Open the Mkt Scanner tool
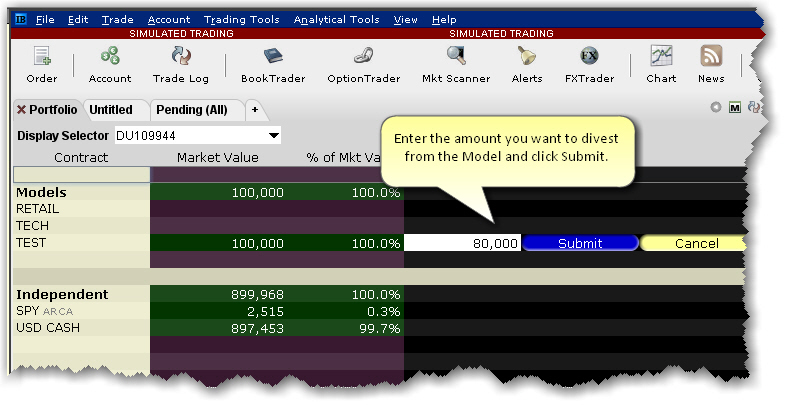Screen dimensions: 790x405 click(455, 64)
